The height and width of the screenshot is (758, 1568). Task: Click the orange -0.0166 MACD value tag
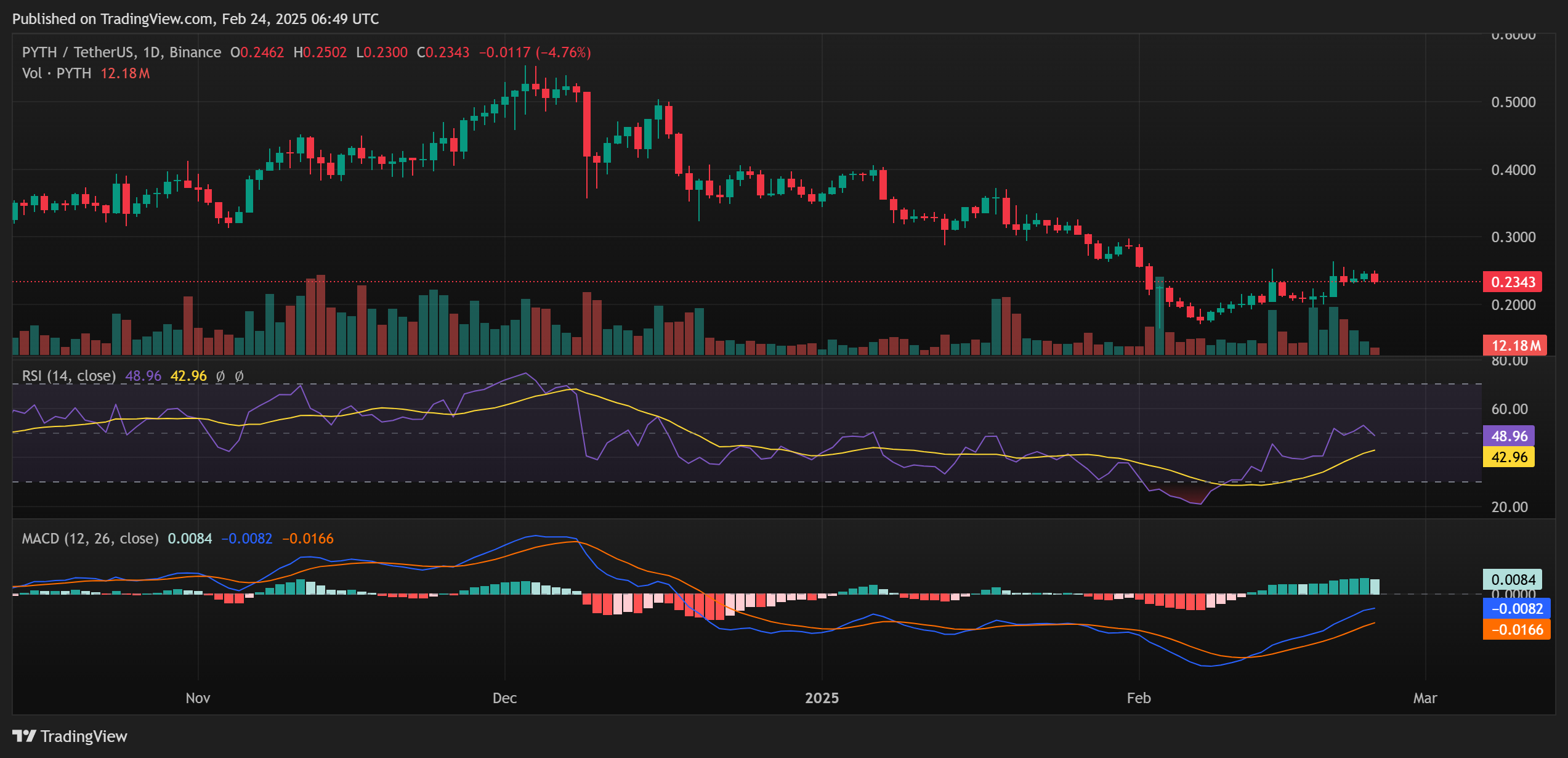[1517, 630]
